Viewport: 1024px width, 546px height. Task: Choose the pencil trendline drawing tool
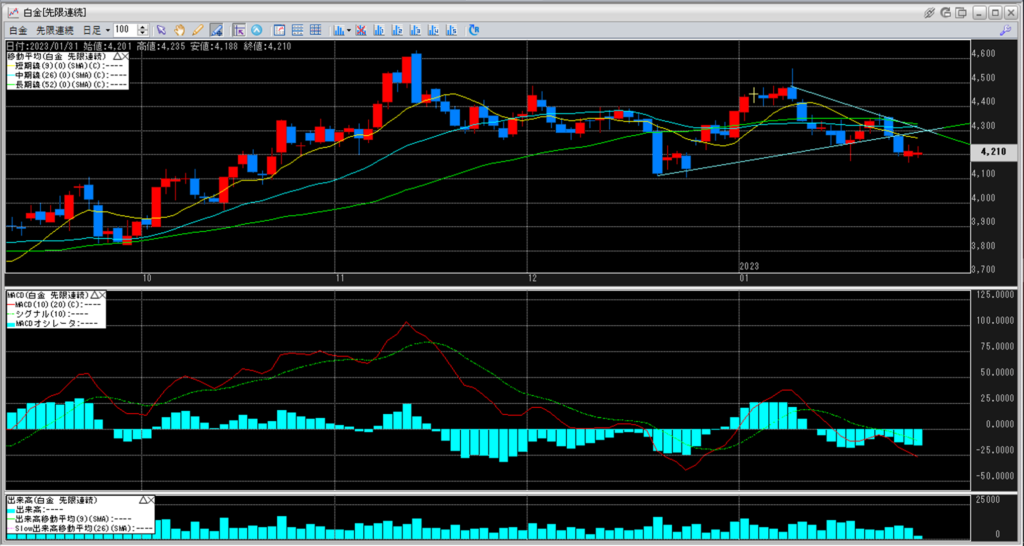click(x=197, y=30)
